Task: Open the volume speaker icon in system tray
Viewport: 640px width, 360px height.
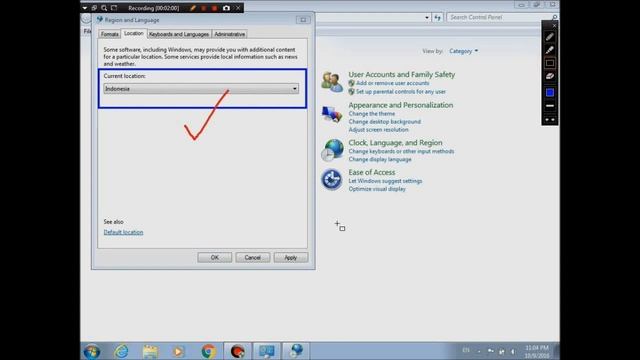Action: tap(513, 351)
